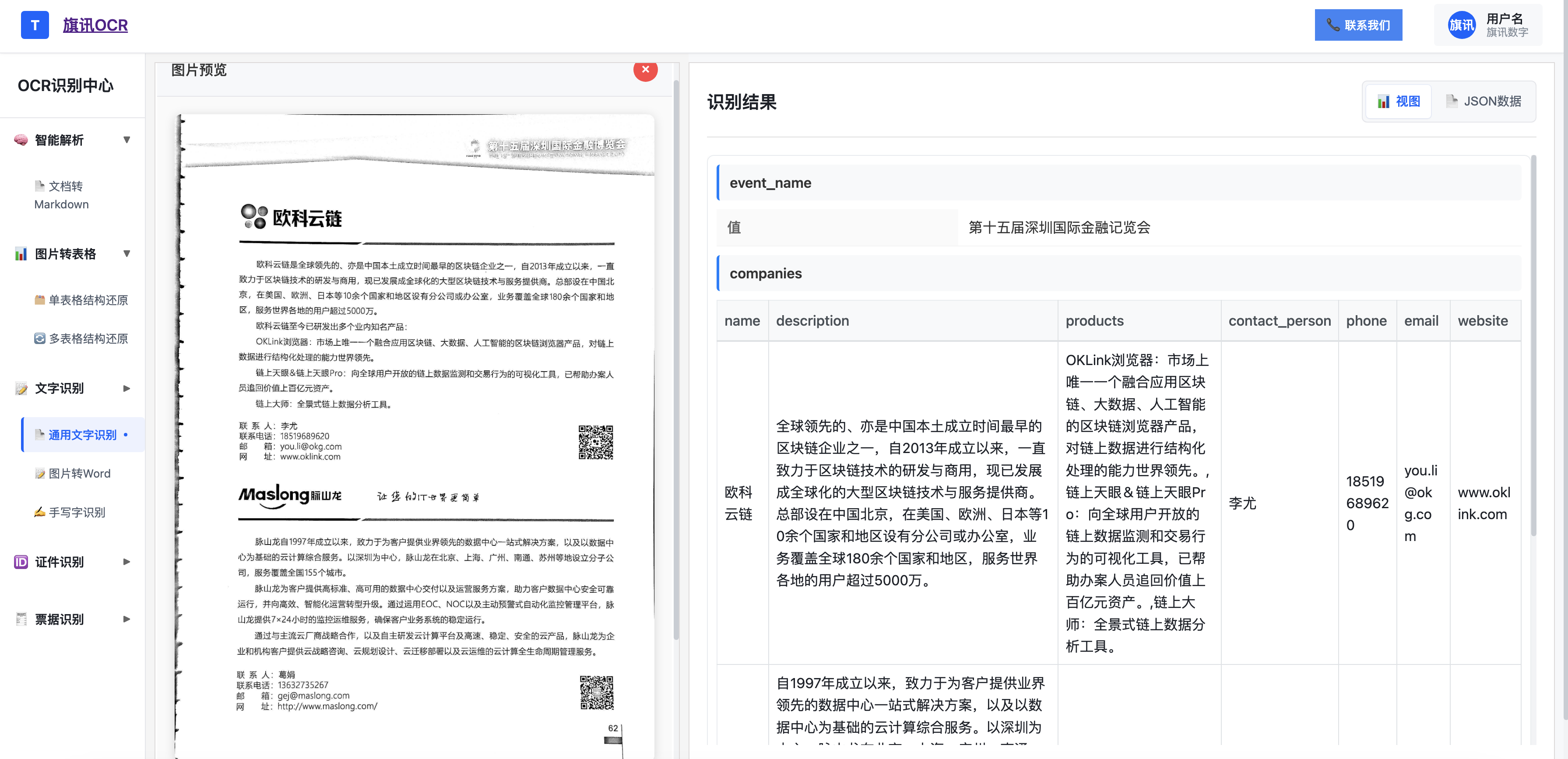Click the chart icon beside 图片转表格

(x=21, y=254)
